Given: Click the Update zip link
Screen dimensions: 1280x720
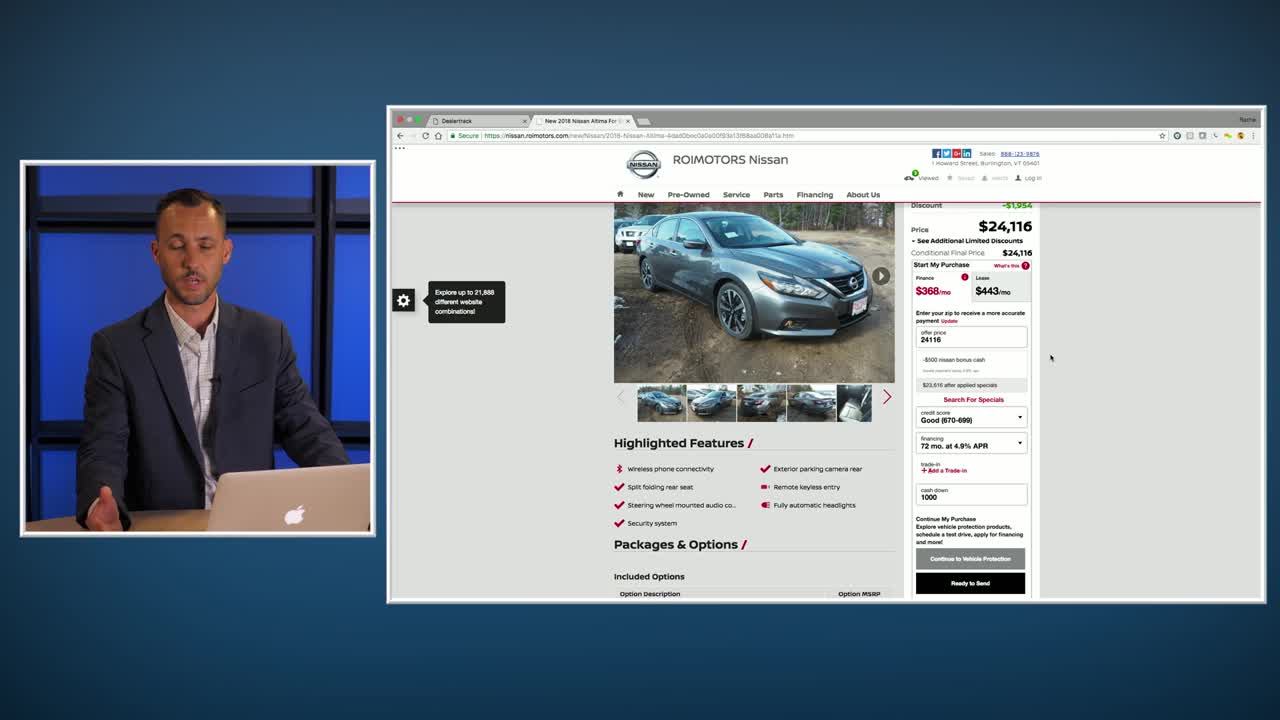Looking at the screenshot, I should (x=949, y=321).
